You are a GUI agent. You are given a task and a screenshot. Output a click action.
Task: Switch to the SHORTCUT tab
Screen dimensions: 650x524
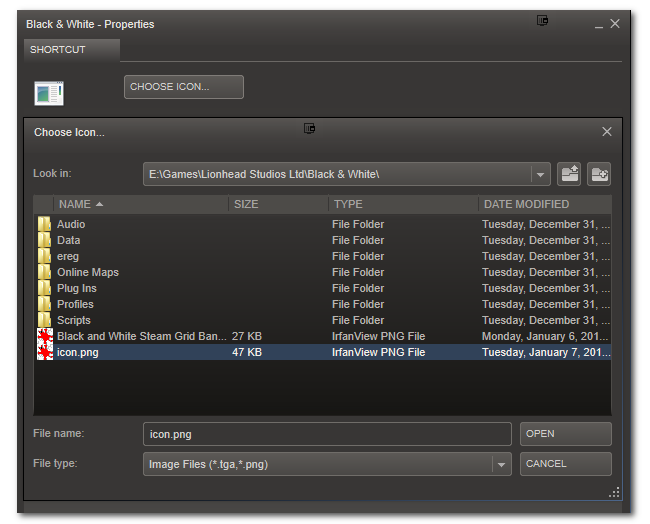72,50
